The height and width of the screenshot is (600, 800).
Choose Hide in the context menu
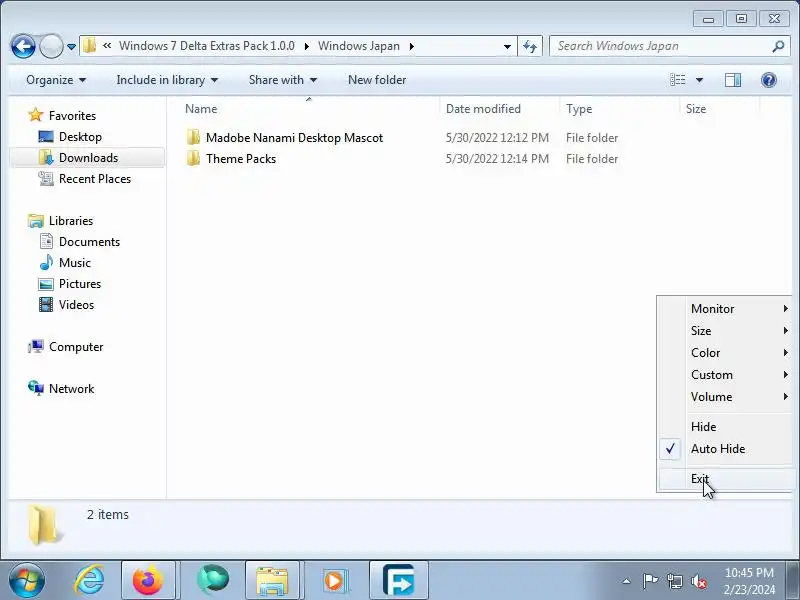pyautogui.click(x=726, y=427)
